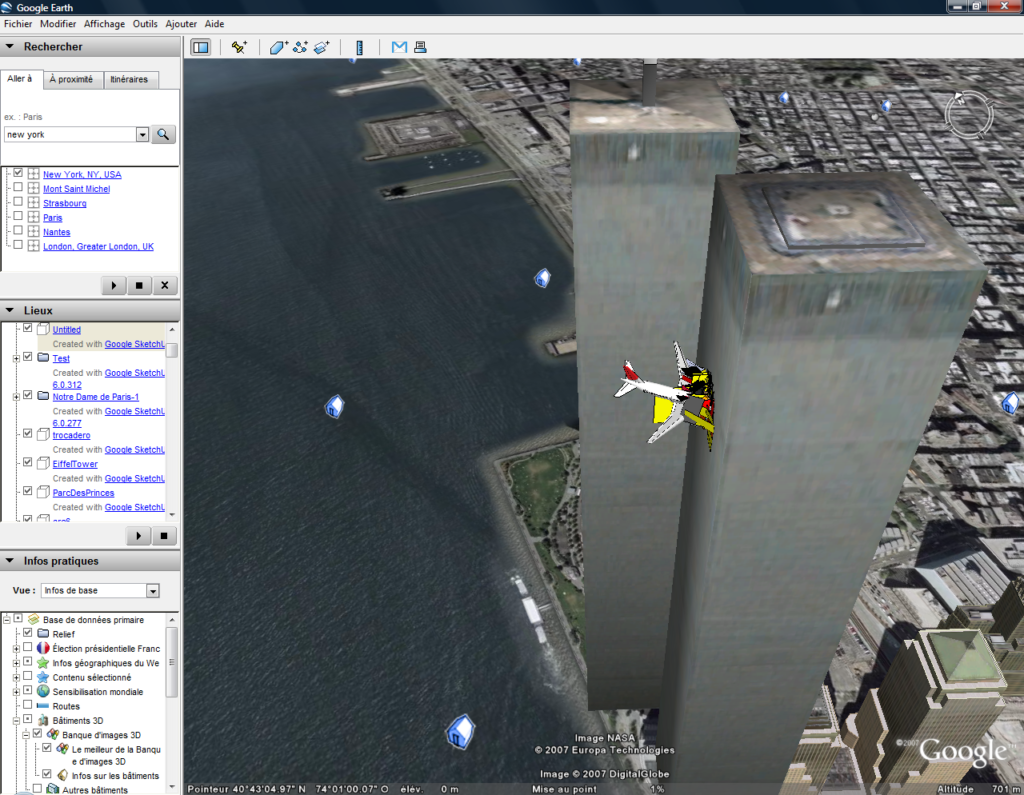Viewport: 1024px width, 795px height.
Task: Check the Paris result checkbox
Action: tap(18, 216)
